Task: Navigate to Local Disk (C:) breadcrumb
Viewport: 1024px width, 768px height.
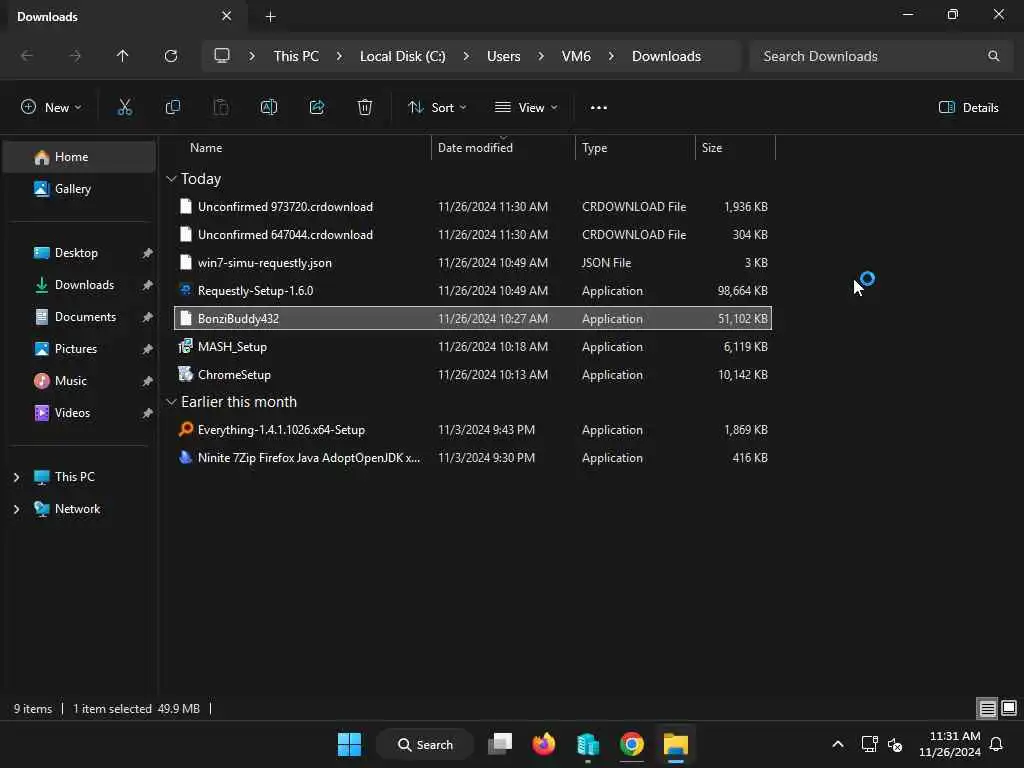Action: [402, 56]
